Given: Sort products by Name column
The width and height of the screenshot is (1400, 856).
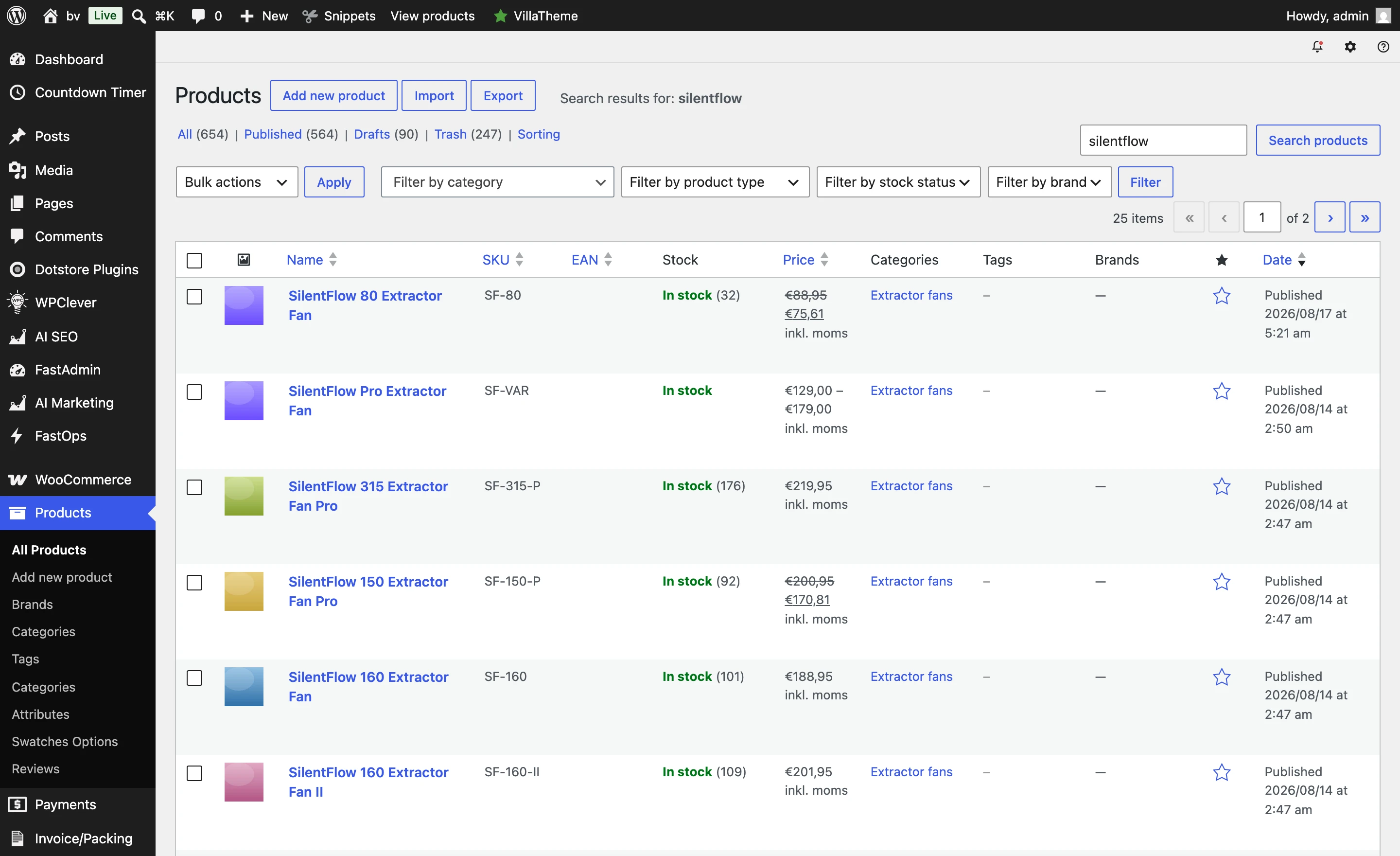Looking at the screenshot, I should (312, 260).
